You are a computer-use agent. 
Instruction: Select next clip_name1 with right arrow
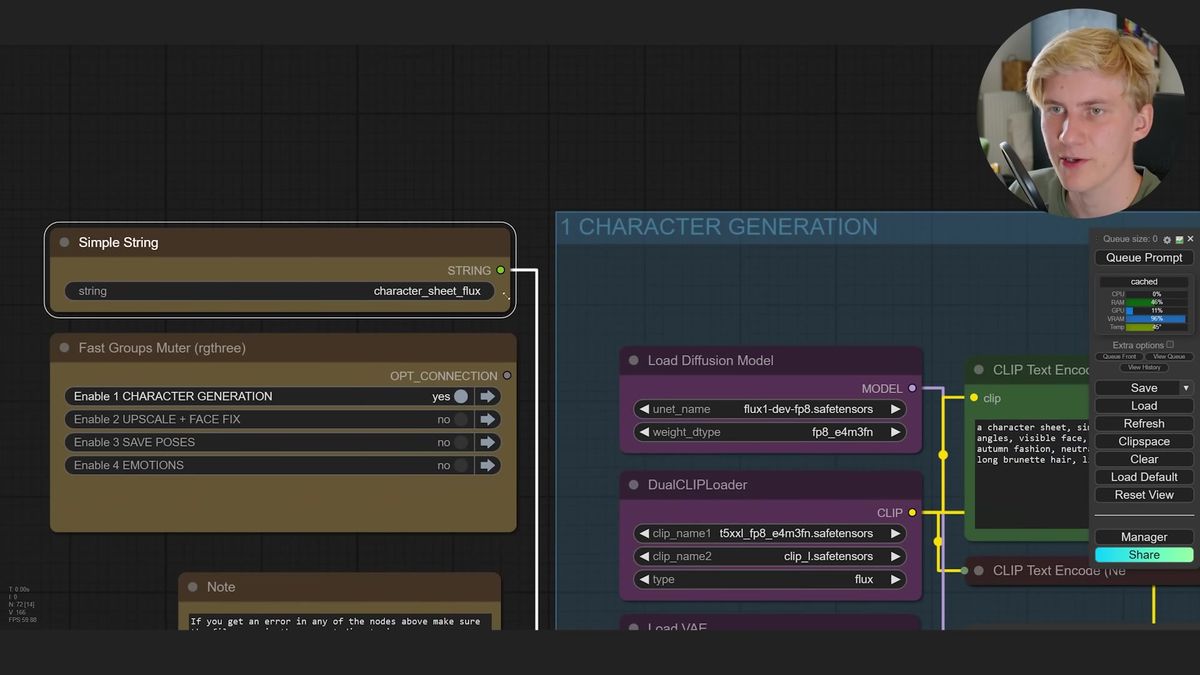click(896, 533)
